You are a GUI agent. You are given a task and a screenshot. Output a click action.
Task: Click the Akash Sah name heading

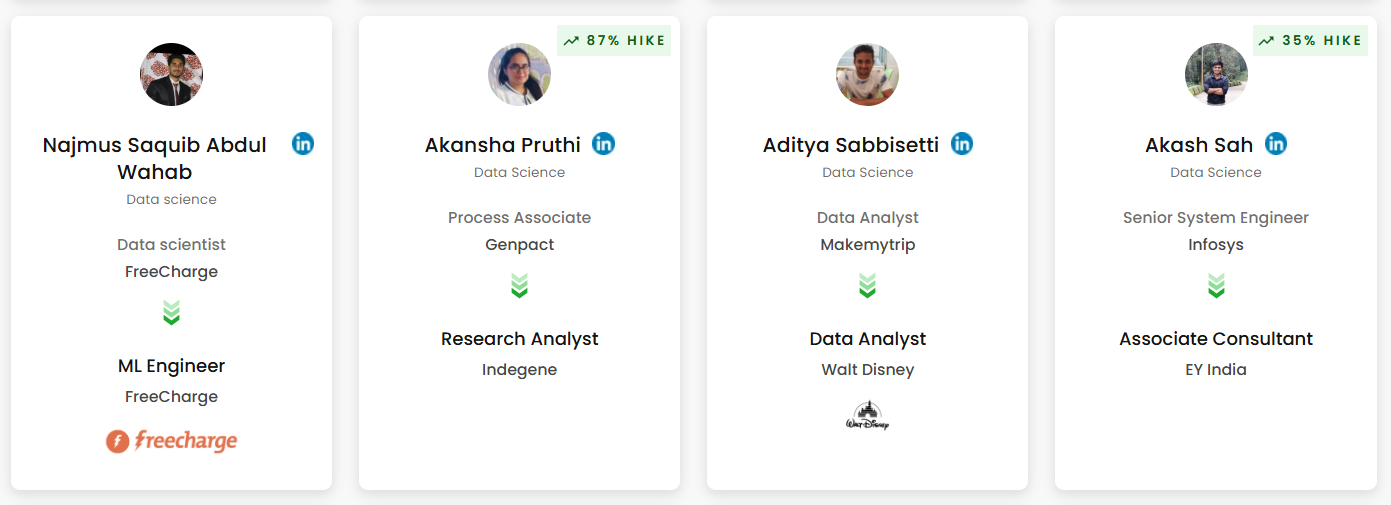coord(1199,145)
